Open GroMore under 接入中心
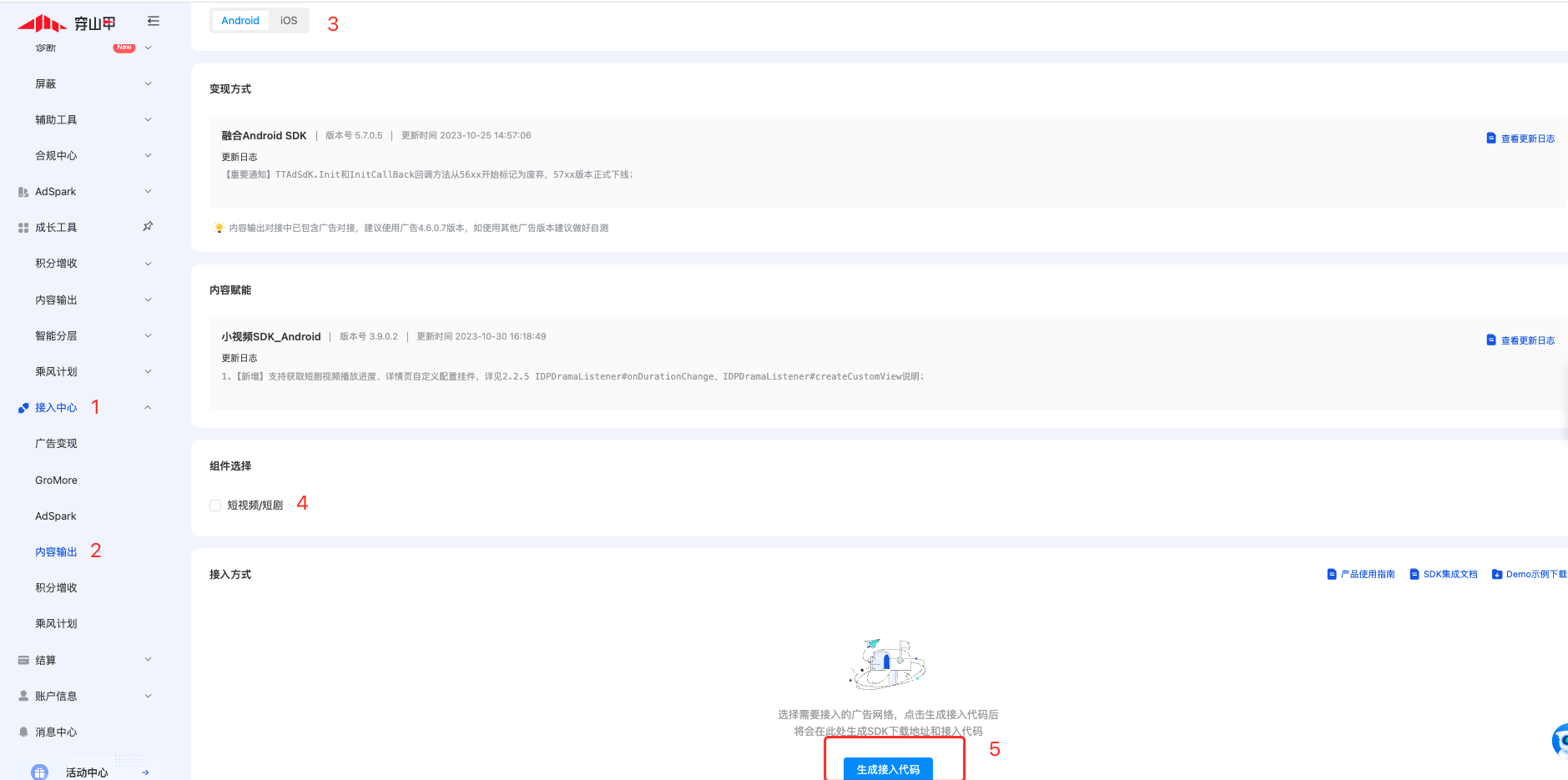This screenshot has height=780, width=1568. 56,481
